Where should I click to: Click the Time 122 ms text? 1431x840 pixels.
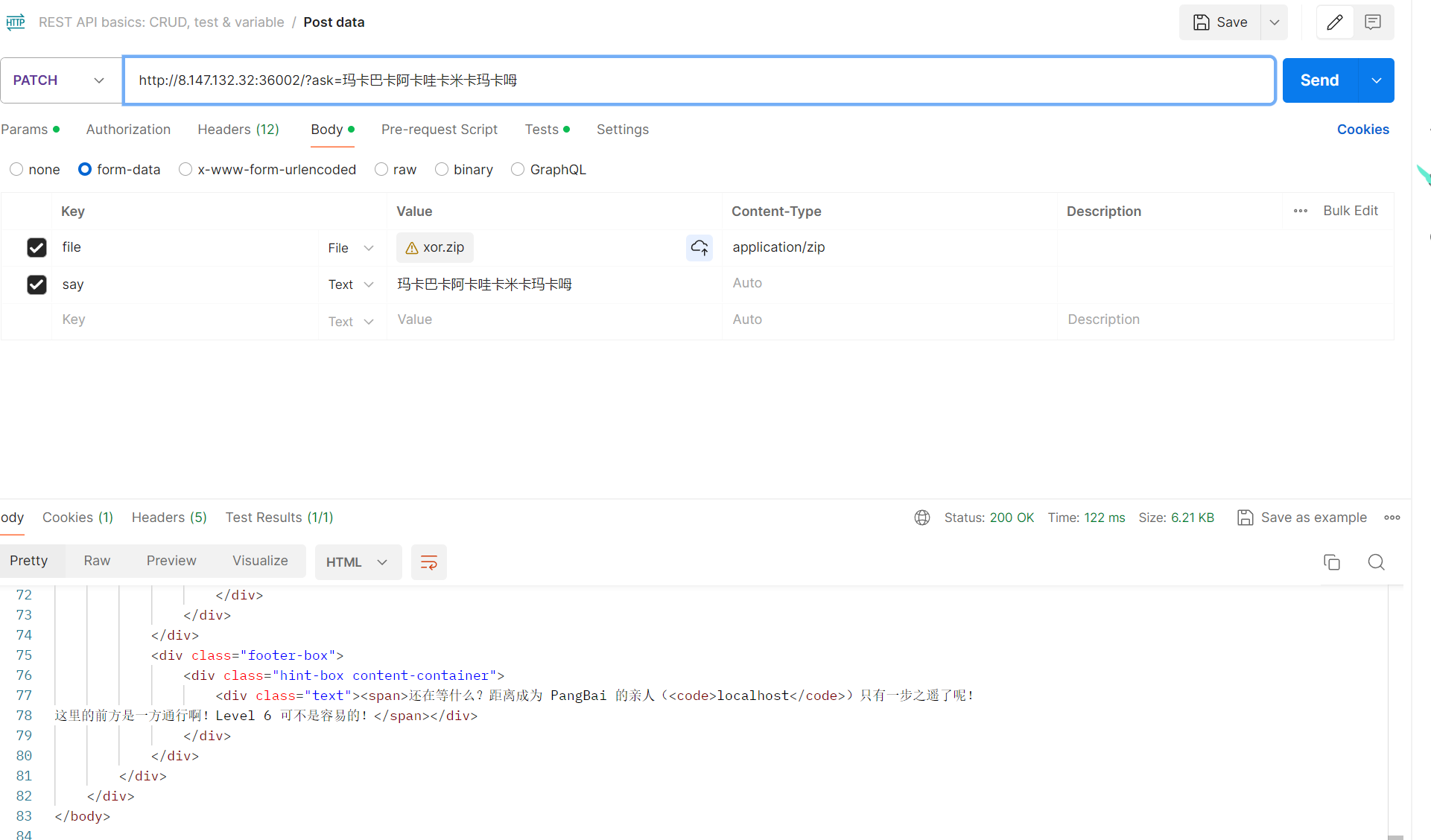(1086, 518)
